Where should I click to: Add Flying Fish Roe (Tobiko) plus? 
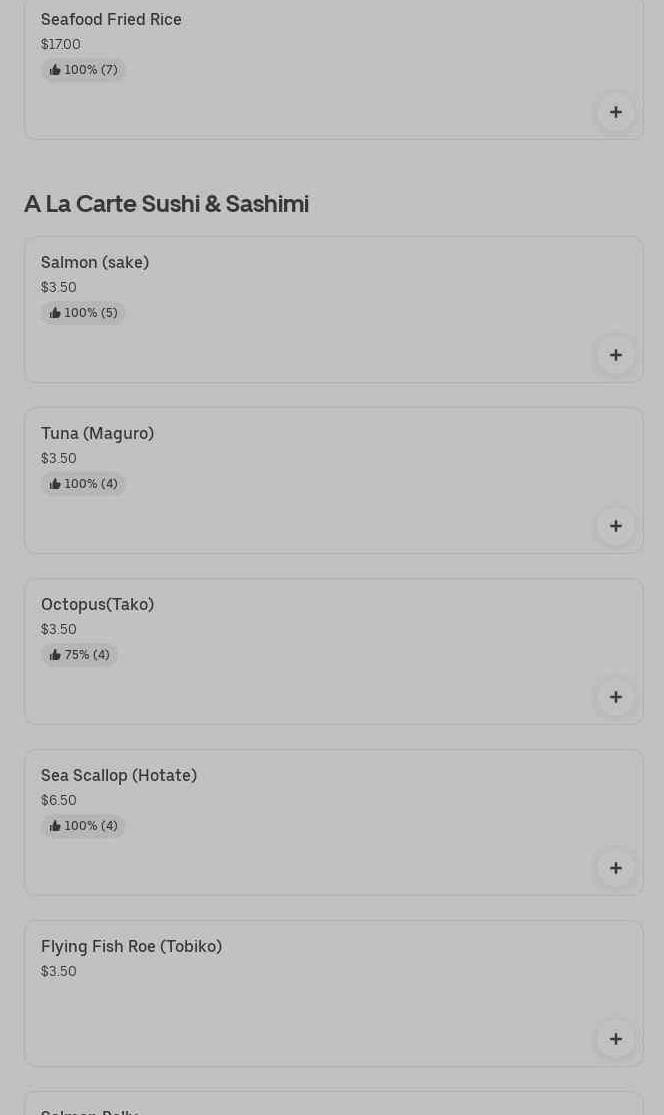[x=615, y=1039]
